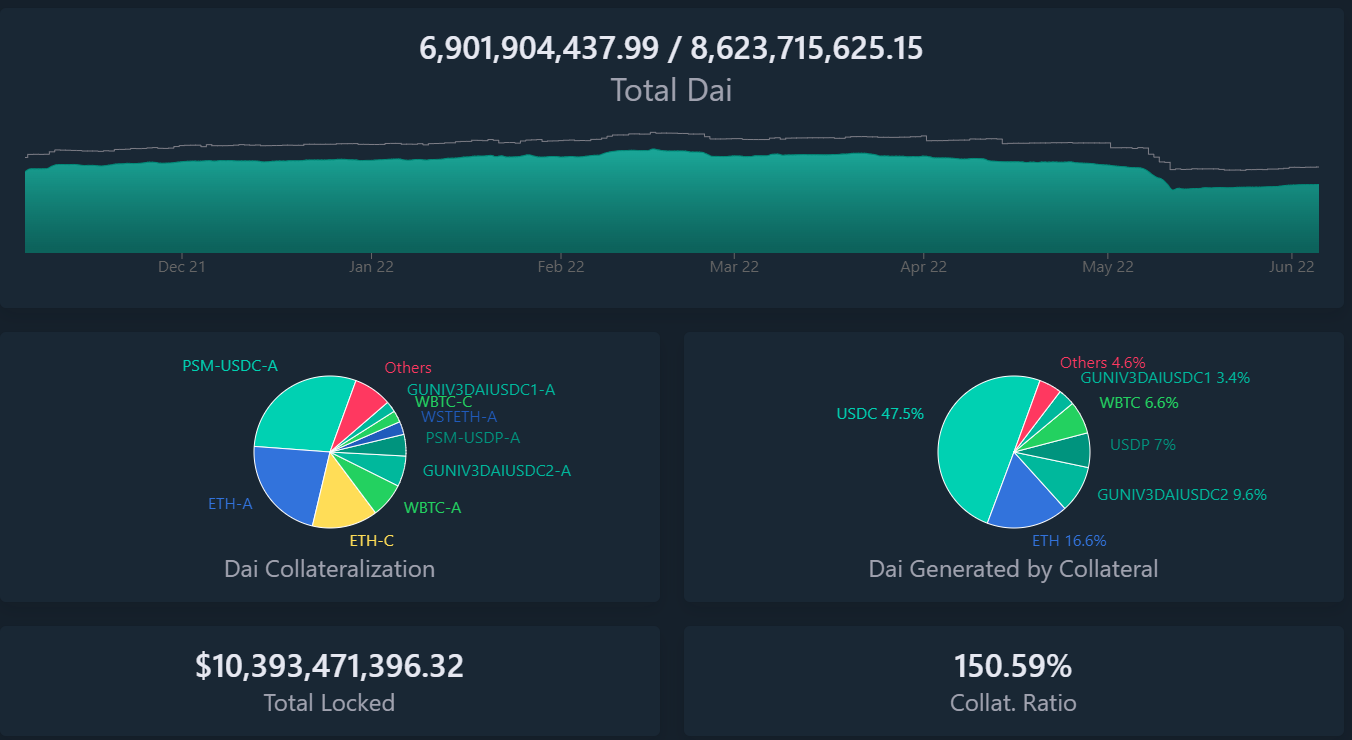This screenshot has width=1352, height=740.
Task: Click the Jan 22 axis label
Action: [x=371, y=267]
